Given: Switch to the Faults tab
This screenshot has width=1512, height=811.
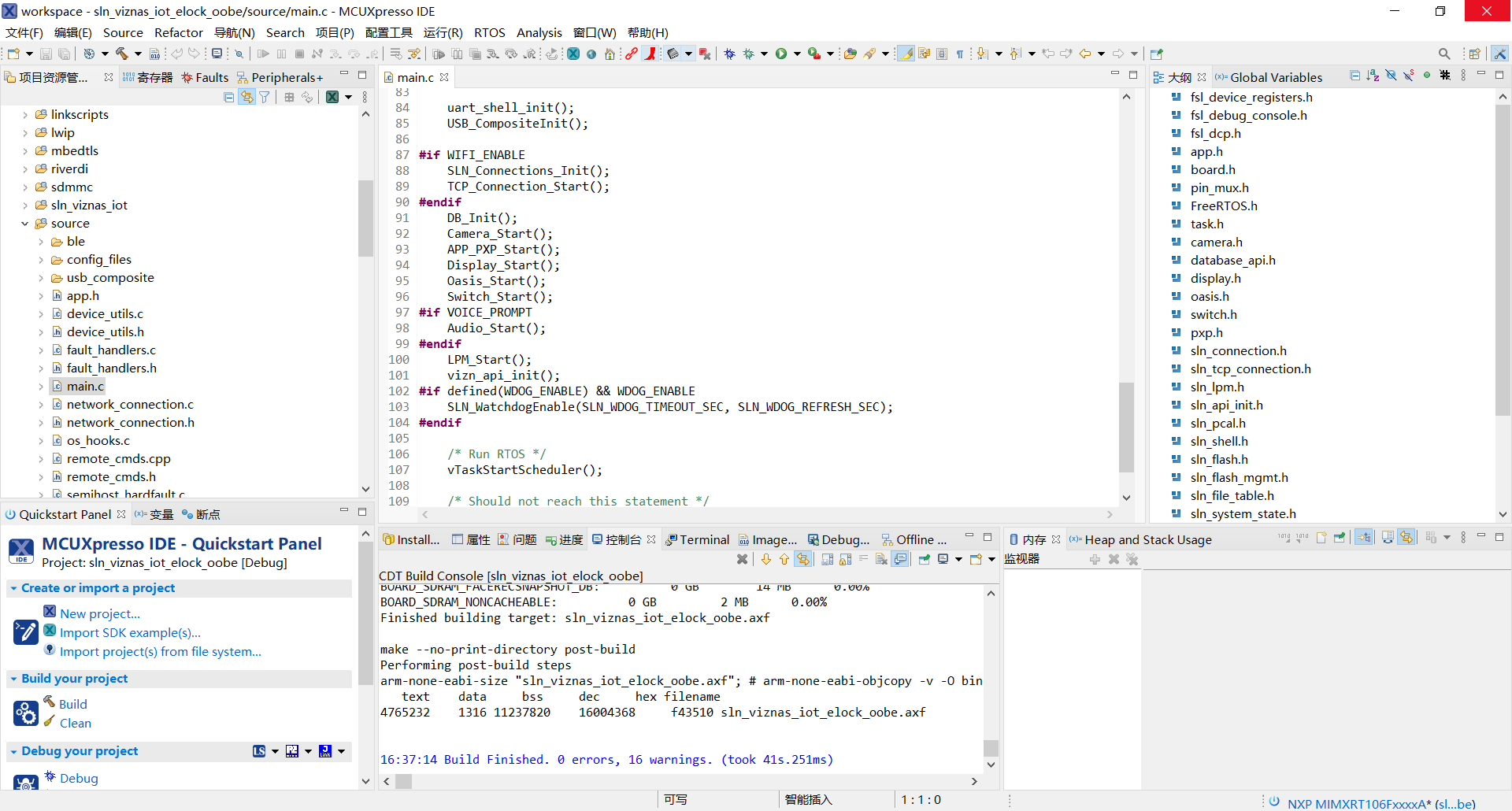Looking at the screenshot, I should point(205,77).
